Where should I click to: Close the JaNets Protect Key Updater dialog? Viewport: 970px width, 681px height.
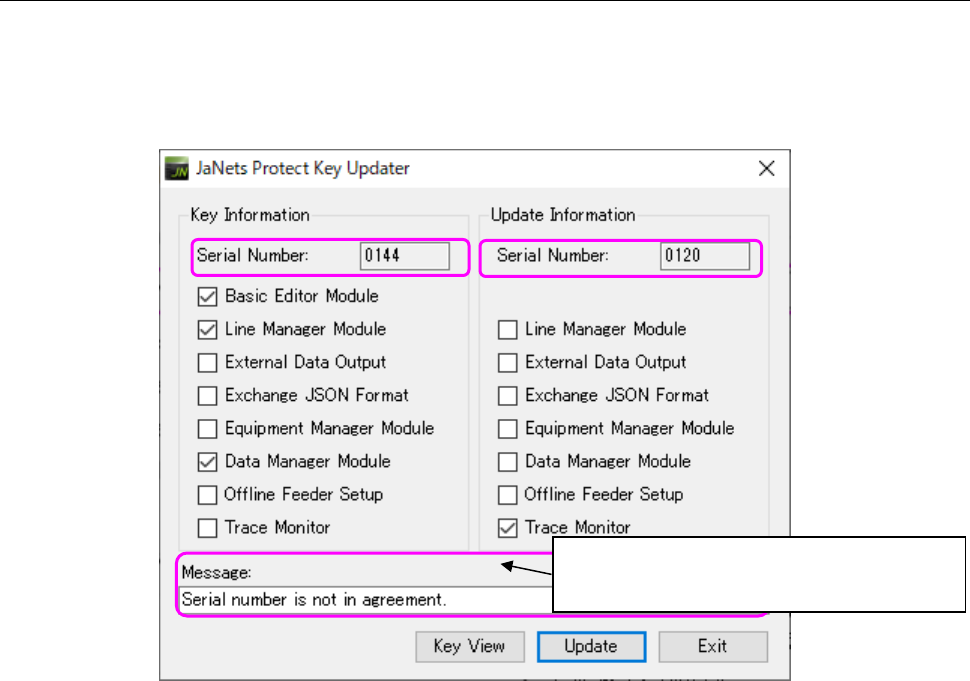767,169
